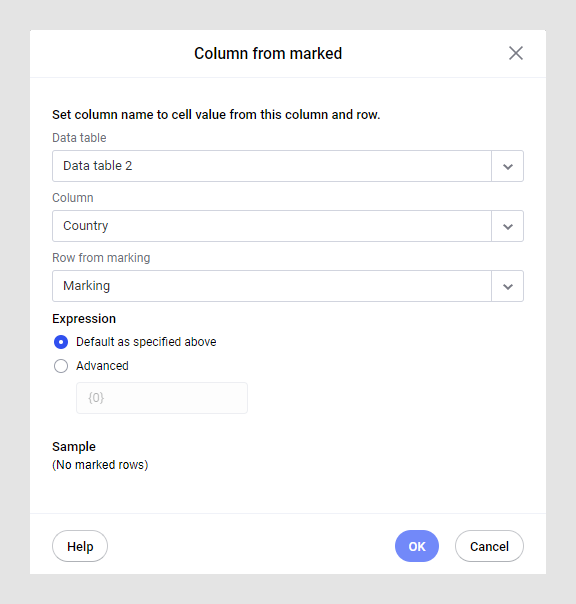This screenshot has width=576, height=604.
Task: Open the Column dropdown chevron
Action: coord(507,226)
